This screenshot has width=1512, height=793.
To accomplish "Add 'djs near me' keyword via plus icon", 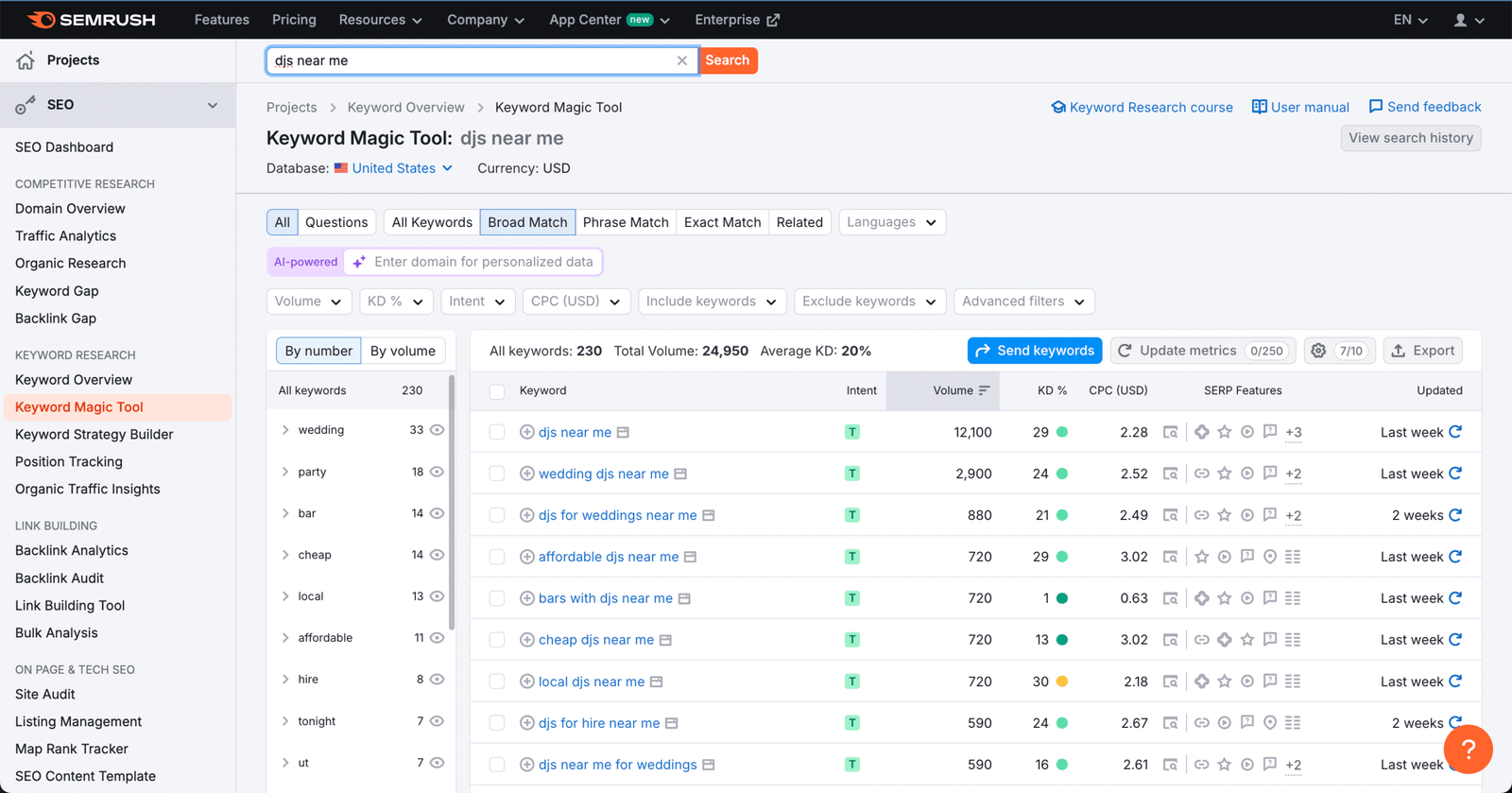I will pyautogui.click(x=527, y=432).
